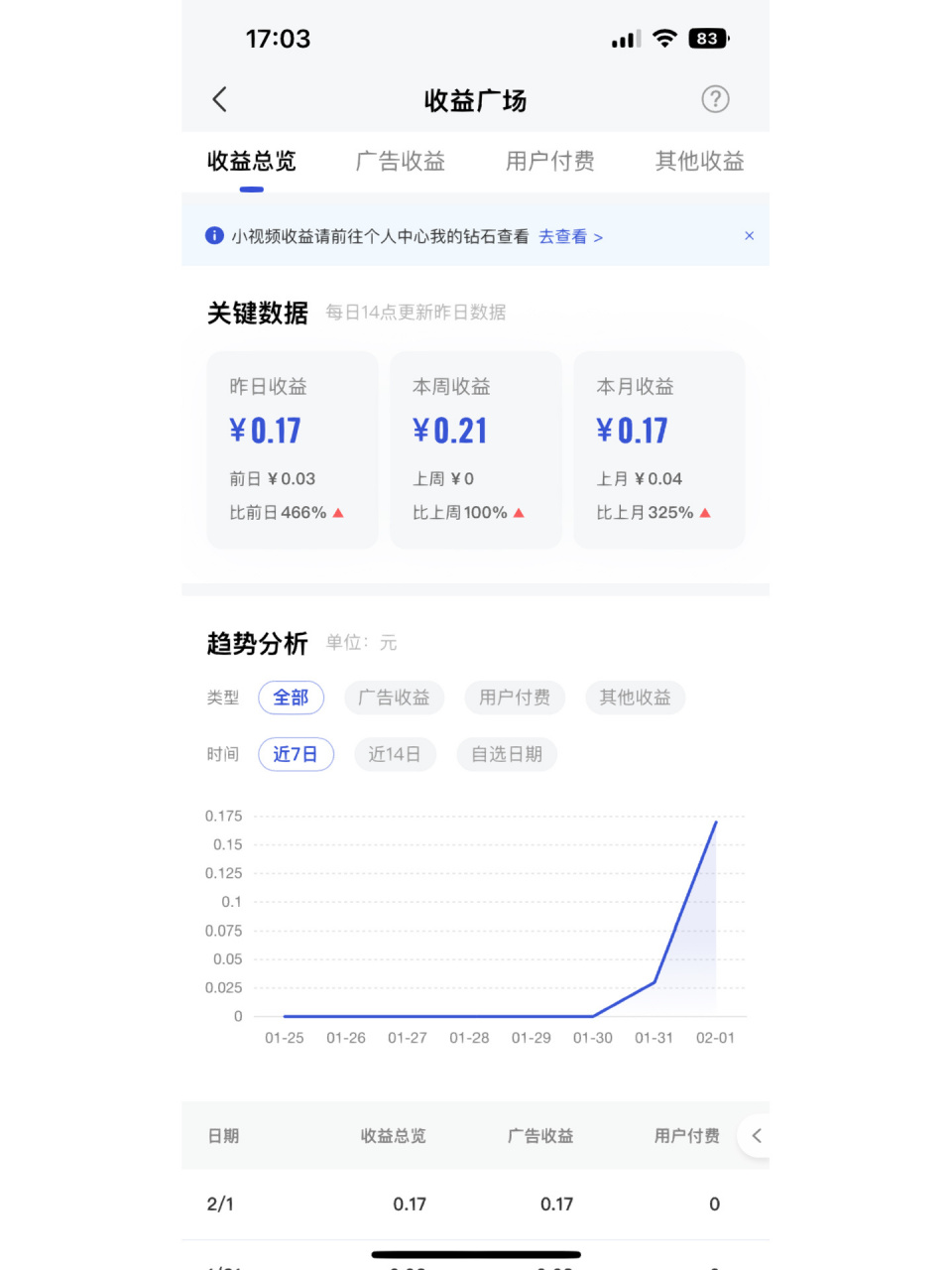
Task: Tap the 广告收益 table column header
Action: 540,1136
